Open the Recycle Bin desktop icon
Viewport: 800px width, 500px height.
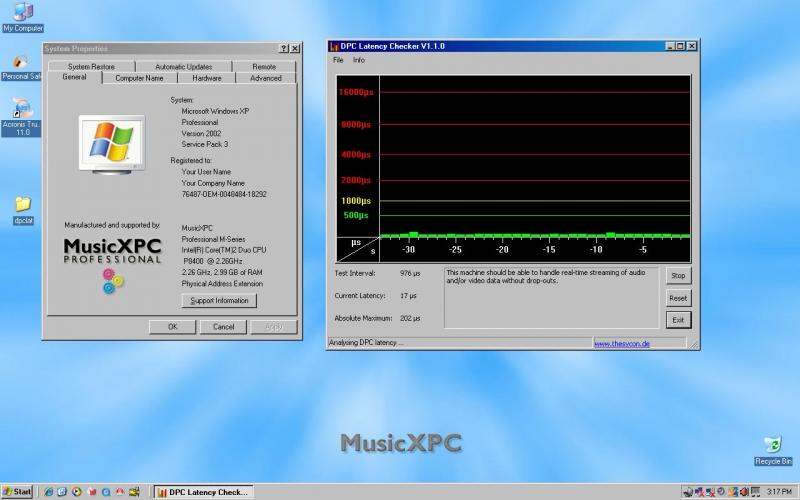[773, 451]
